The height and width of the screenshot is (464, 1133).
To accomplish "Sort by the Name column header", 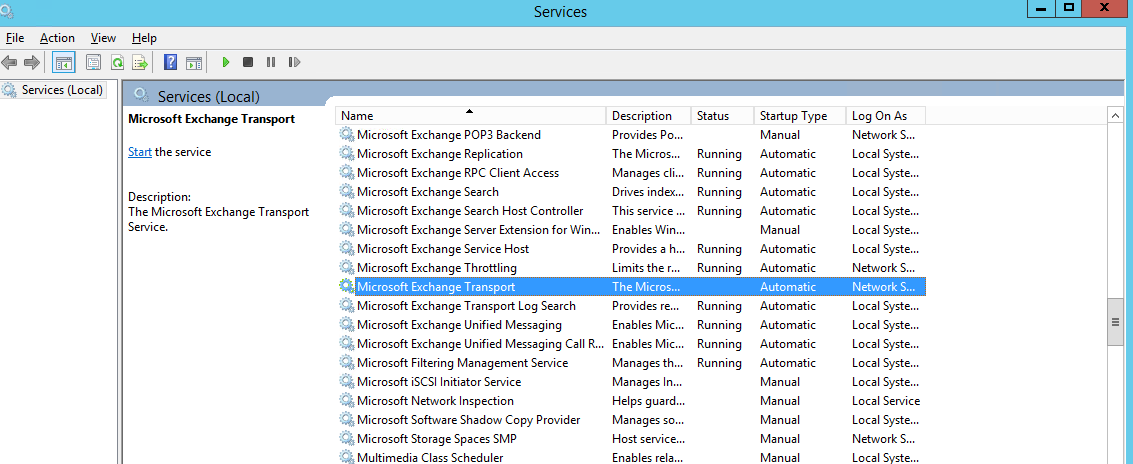I will click(470, 116).
